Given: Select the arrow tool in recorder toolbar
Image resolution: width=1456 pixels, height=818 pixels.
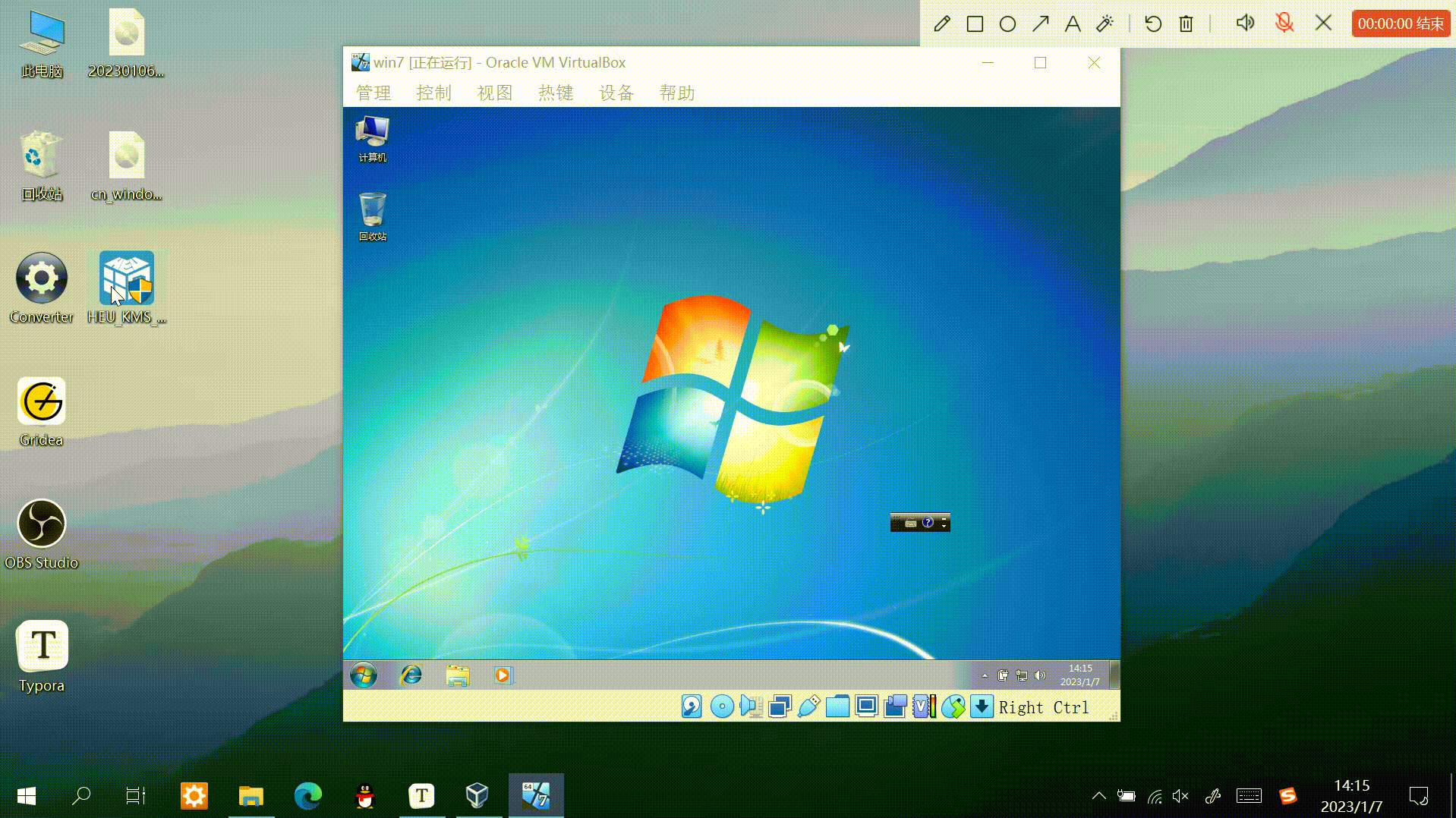Looking at the screenshot, I should click(x=1040, y=24).
